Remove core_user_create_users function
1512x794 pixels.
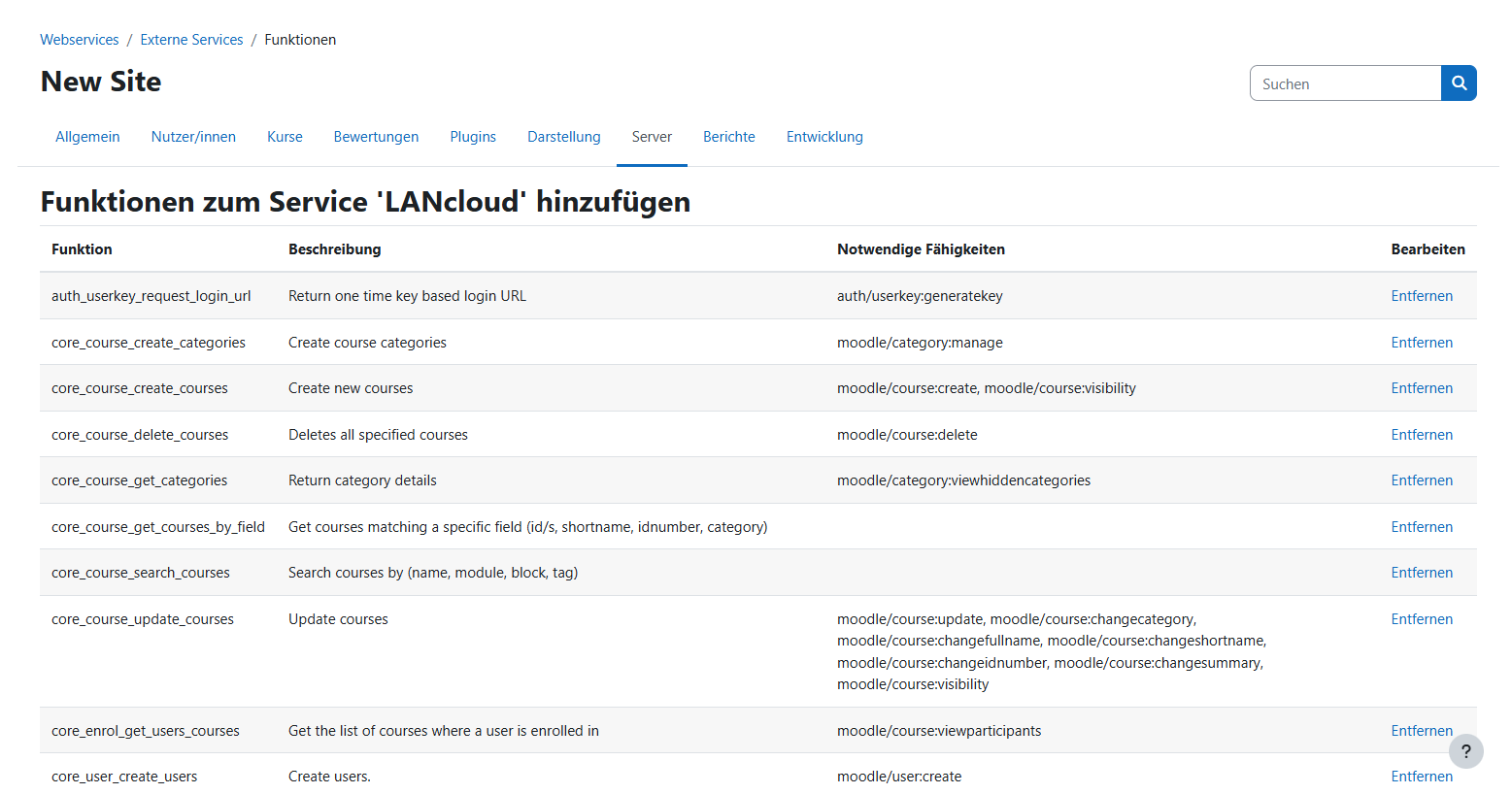pyautogui.click(x=1421, y=777)
